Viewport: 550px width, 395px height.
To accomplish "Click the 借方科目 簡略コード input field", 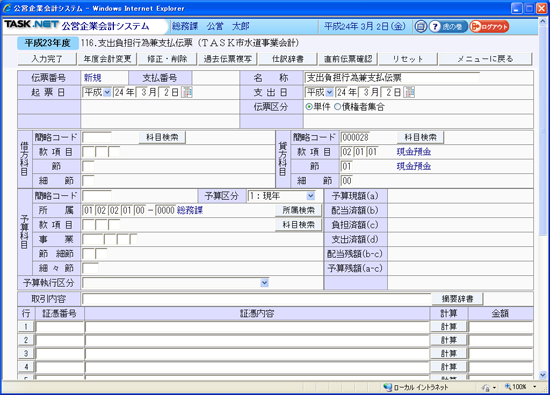I will [x=97, y=137].
